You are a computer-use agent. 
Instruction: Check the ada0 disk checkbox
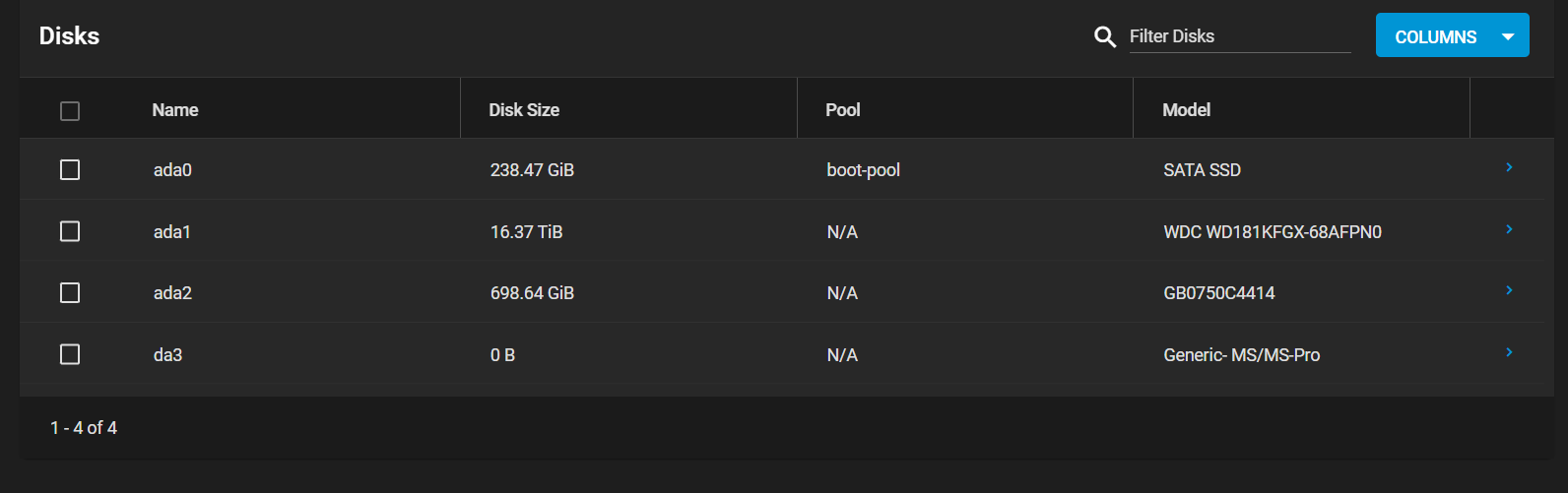click(x=70, y=170)
